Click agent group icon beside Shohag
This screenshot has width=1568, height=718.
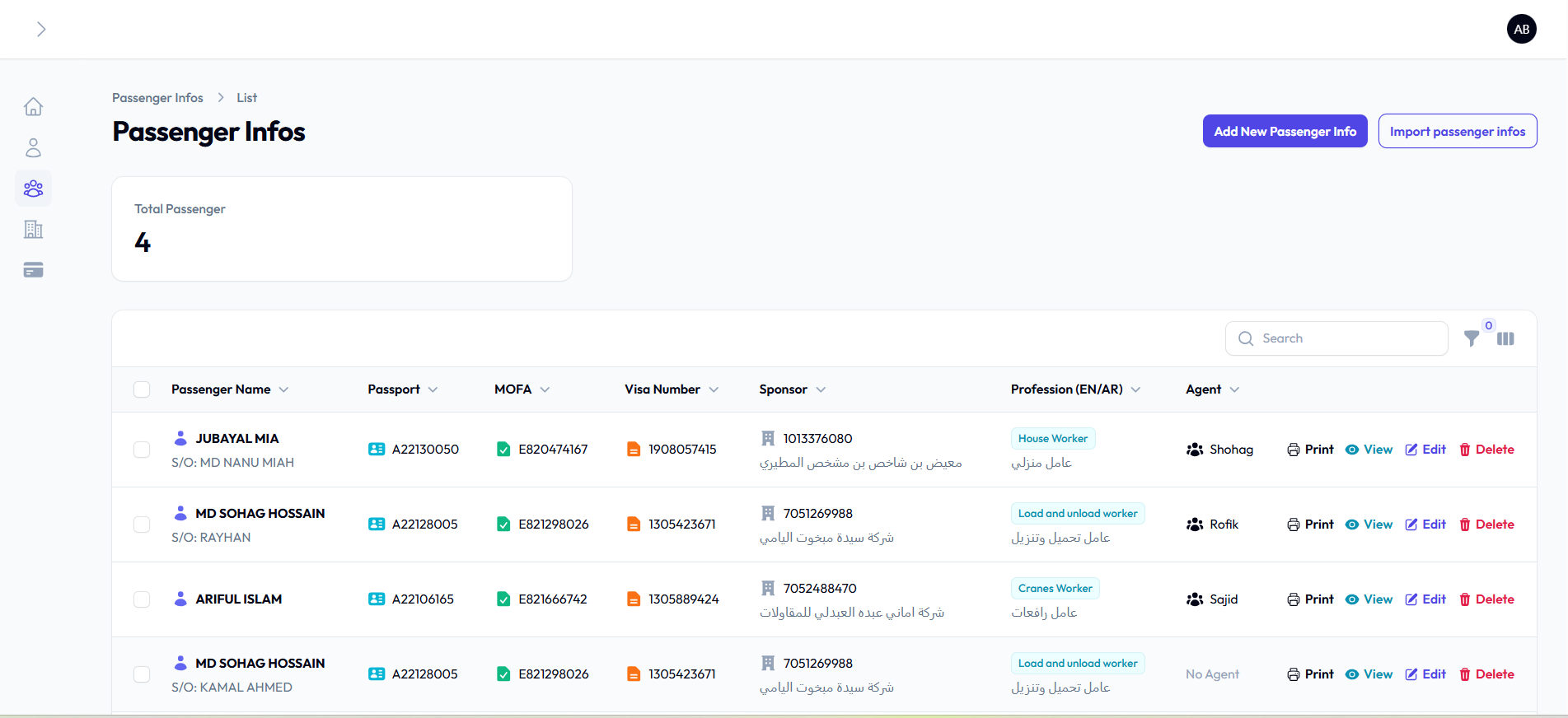click(x=1195, y=450)
